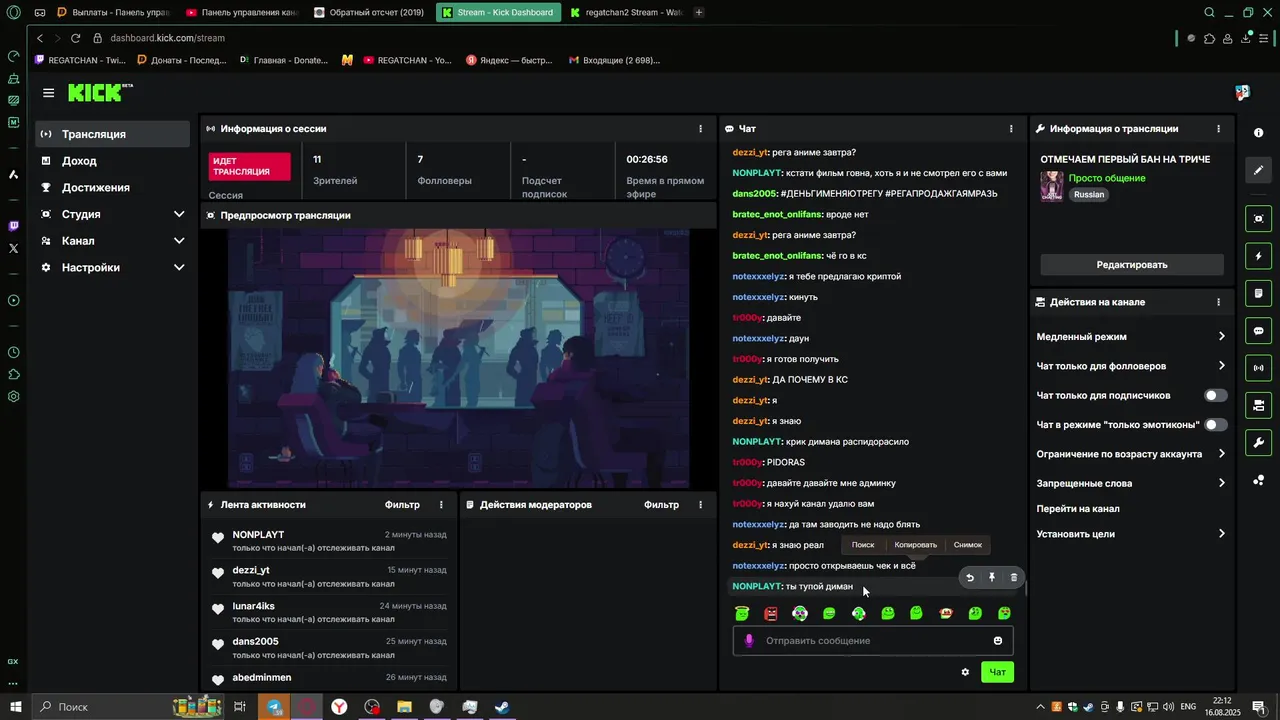Open Steam from the taskbar

(502, 707)
